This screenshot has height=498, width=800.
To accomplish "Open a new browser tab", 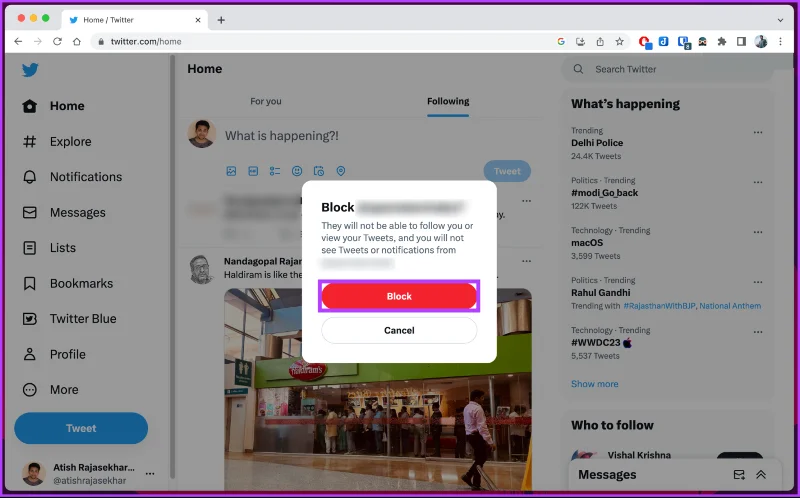I will 221,20.
